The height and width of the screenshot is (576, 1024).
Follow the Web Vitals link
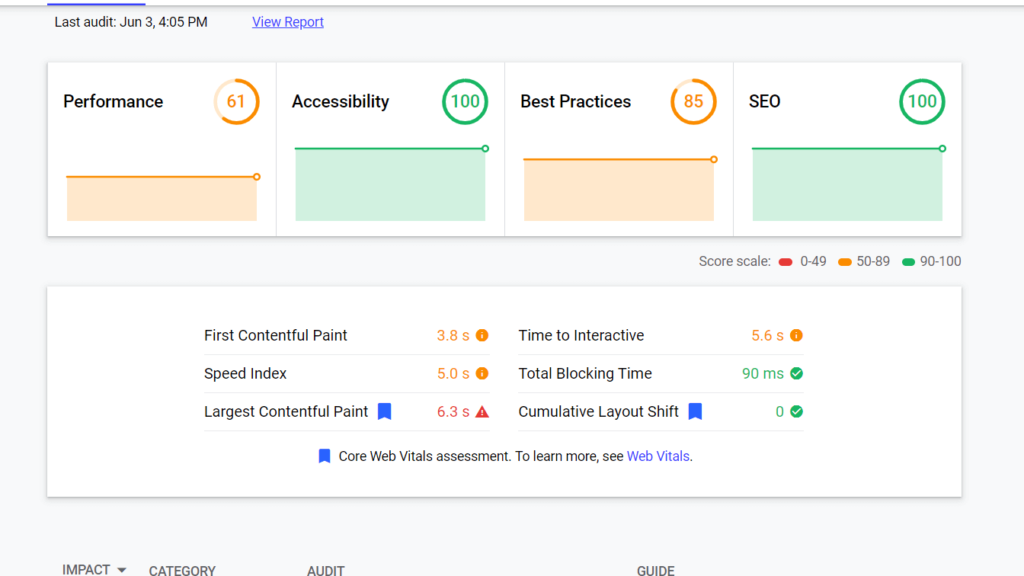[658, 456]
